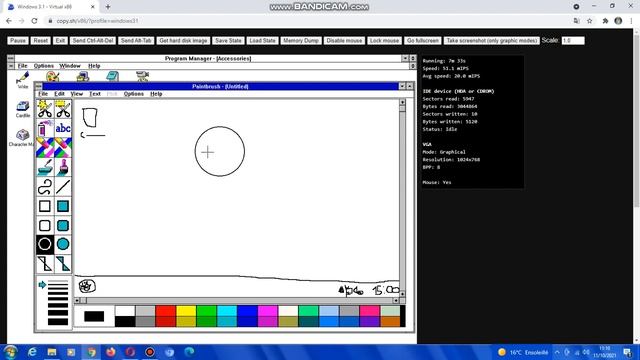
Task: Open Paintbrush Options menu
Action: point(133,94)
